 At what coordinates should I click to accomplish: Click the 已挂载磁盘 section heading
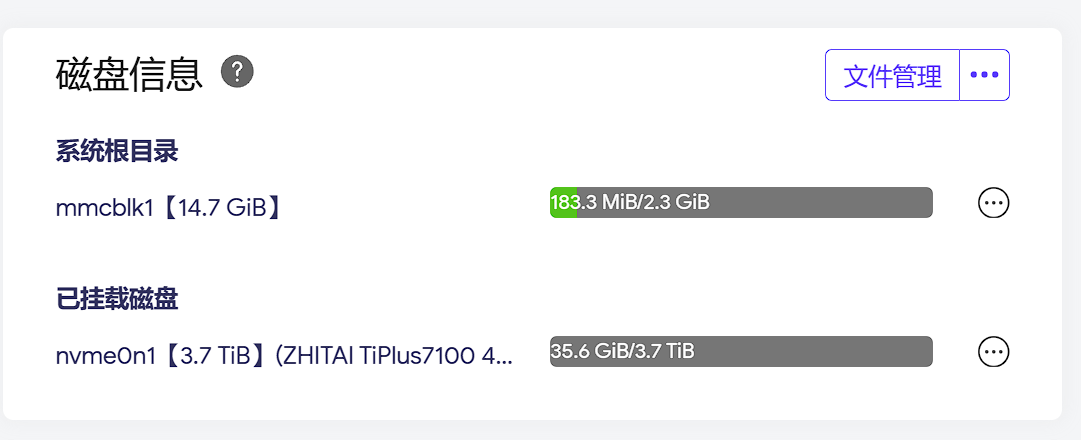(117, 299)
